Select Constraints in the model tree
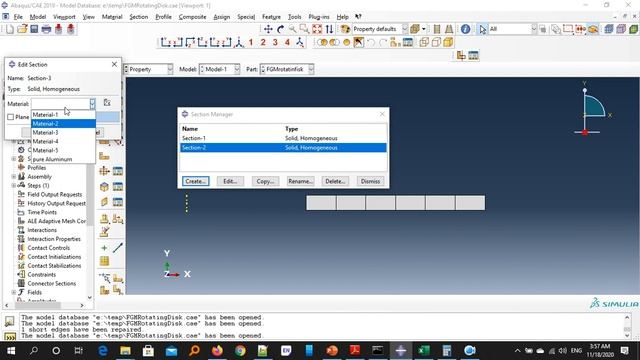The width and height of the screenshot is (640, 360). [x=42, y=275]
